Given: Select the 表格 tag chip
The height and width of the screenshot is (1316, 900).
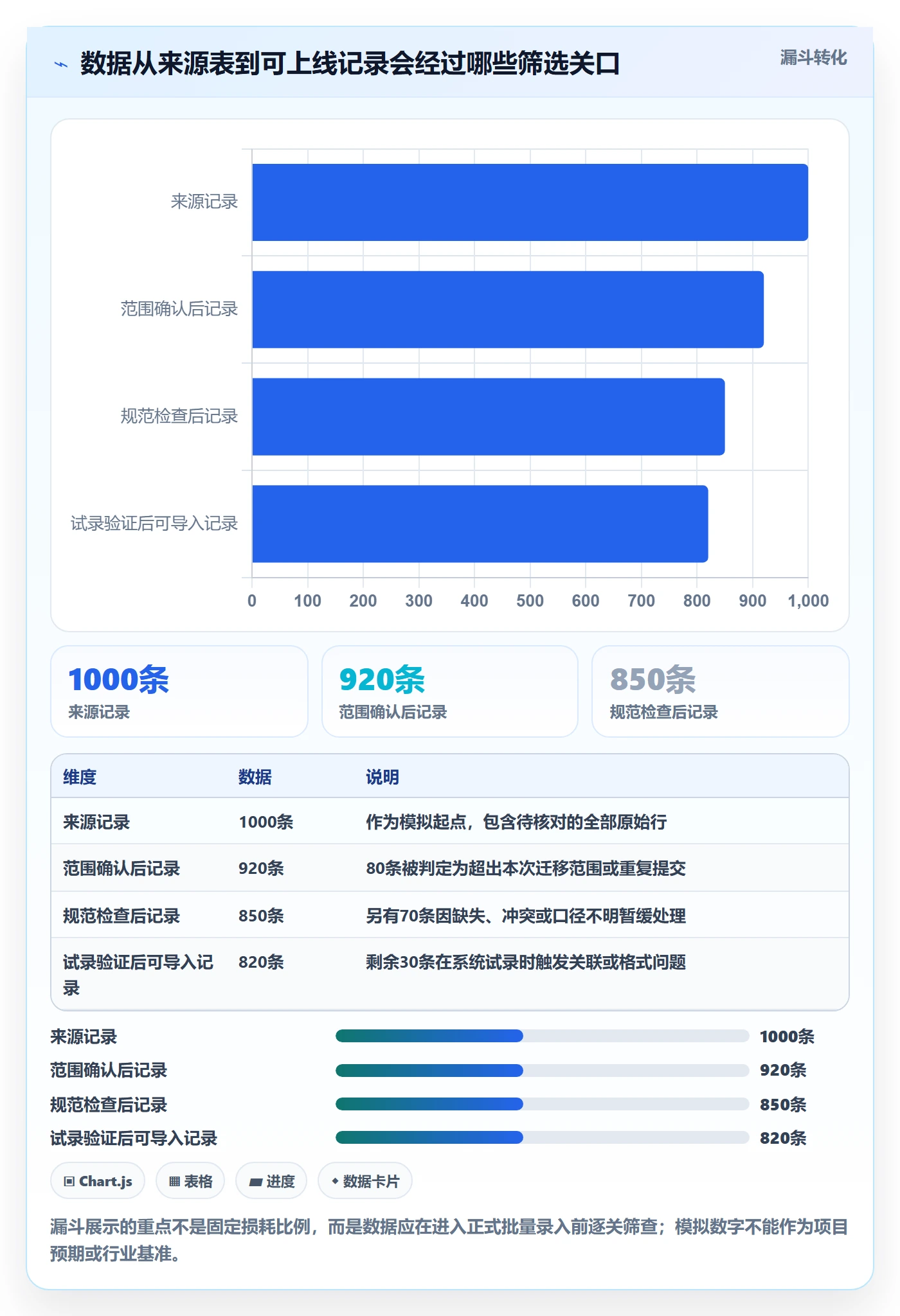Looking at the screenshot, I should 190,1181.
